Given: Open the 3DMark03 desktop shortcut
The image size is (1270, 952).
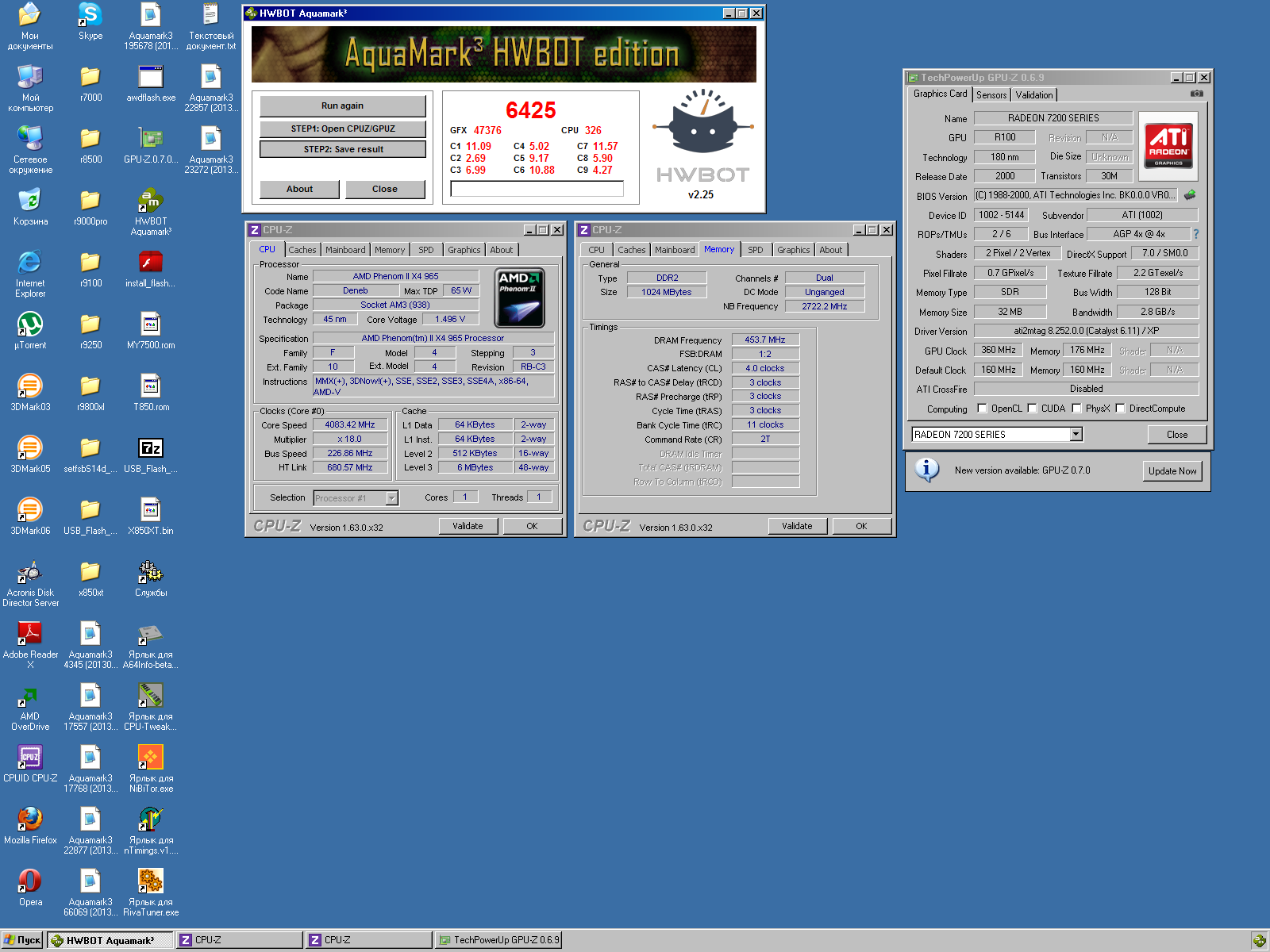Looking at the screenshot, I should (30, 386).
